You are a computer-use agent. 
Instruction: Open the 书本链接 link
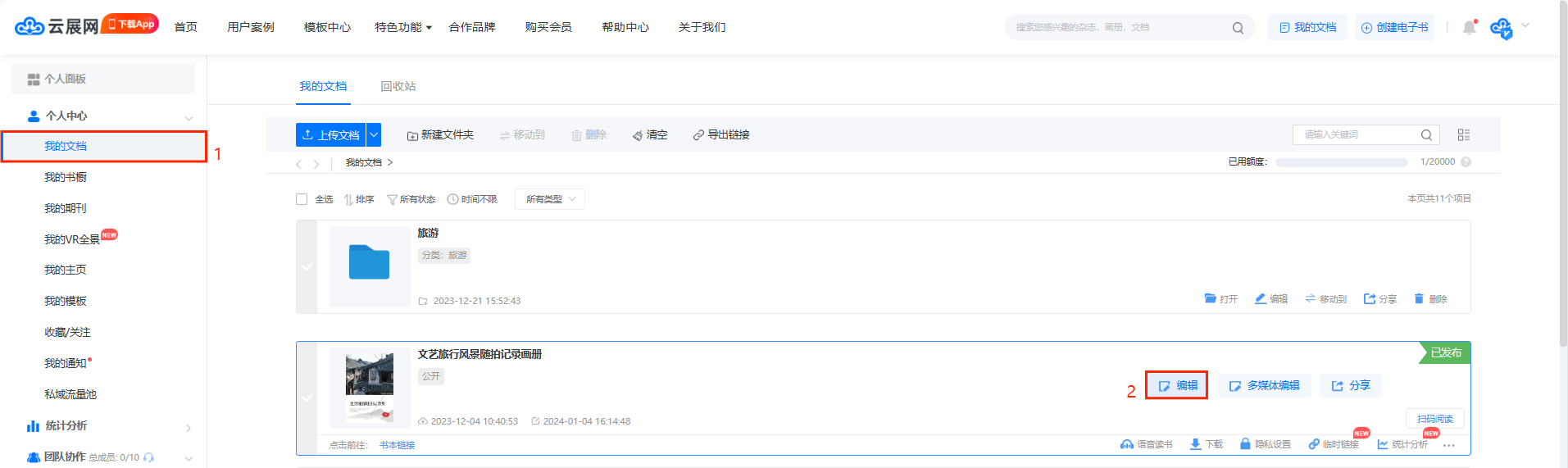(x=397, y=445)
